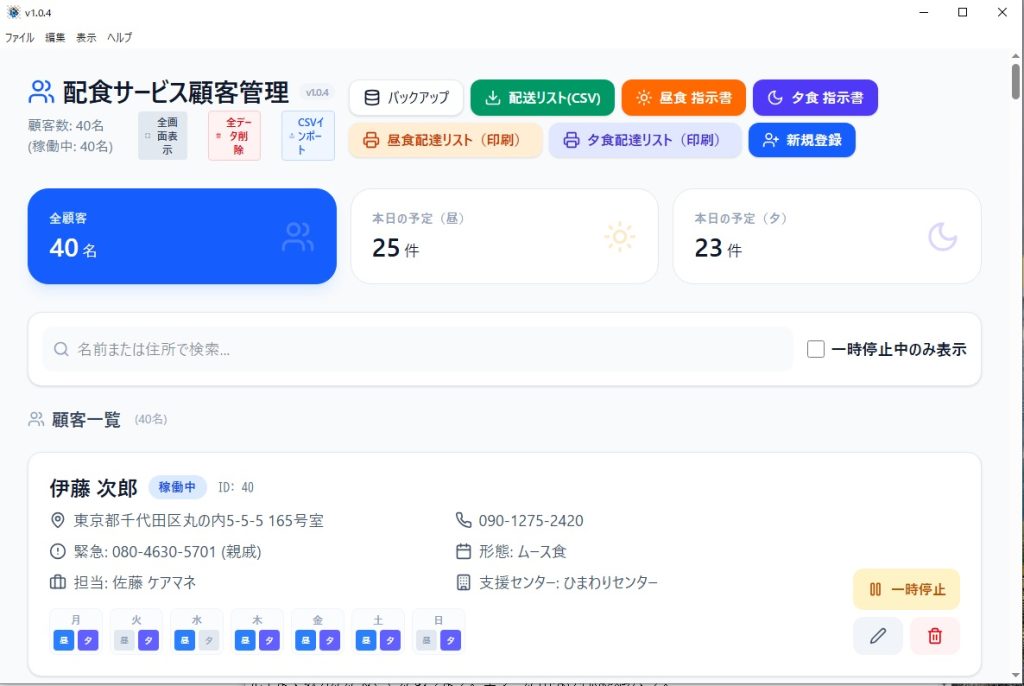Click the people icon in 全顧客 card
Screen dimensions: 1024x686
(x=298, y=237)
